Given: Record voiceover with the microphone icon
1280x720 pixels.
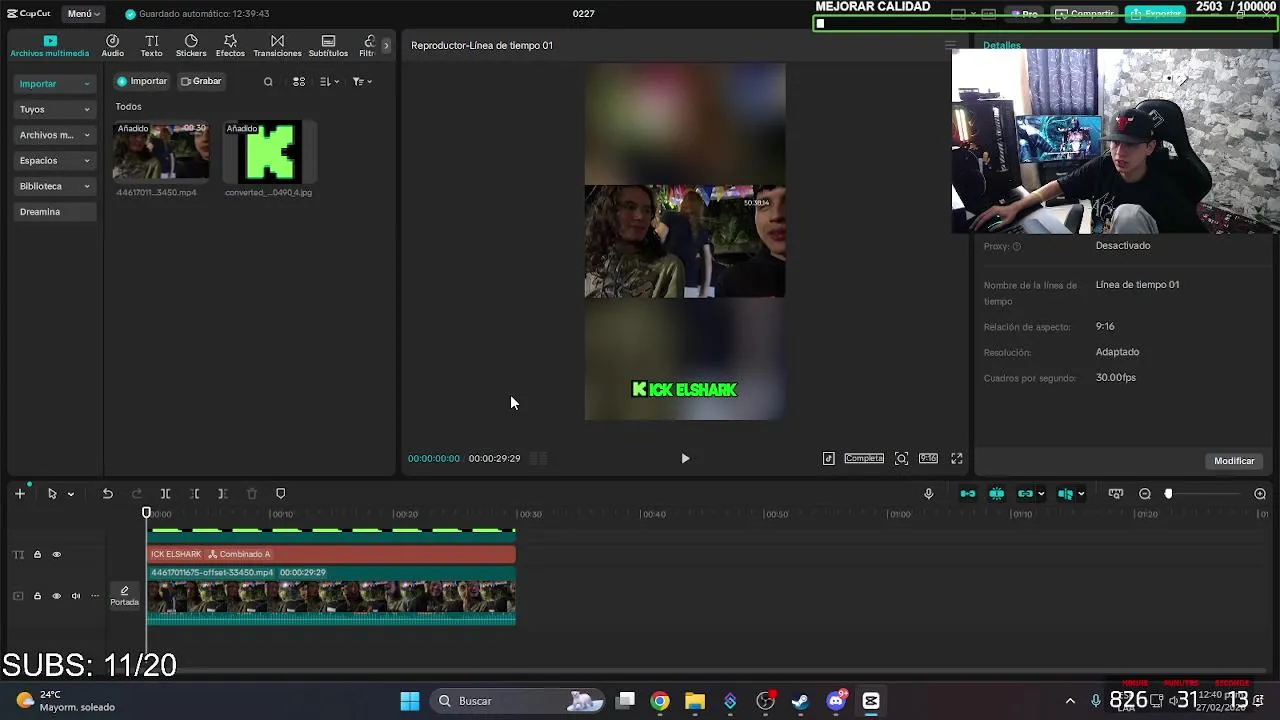Looking at the screenshot, I should [x=928, y=494].
